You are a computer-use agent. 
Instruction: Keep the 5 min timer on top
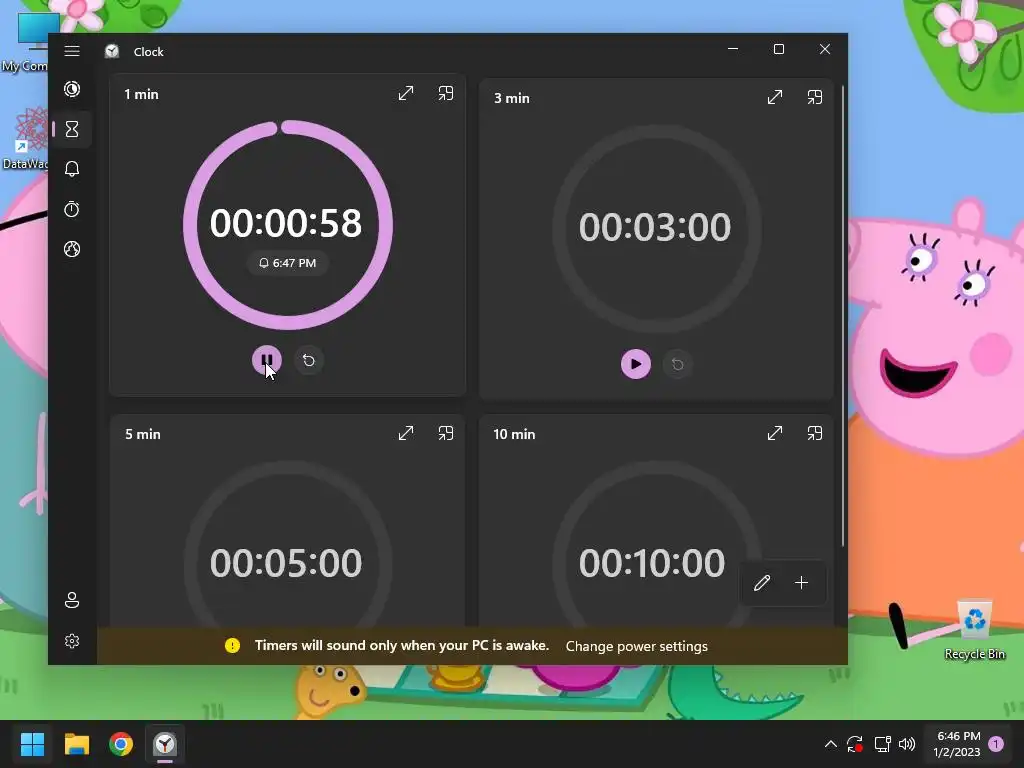tap(445, 433)
